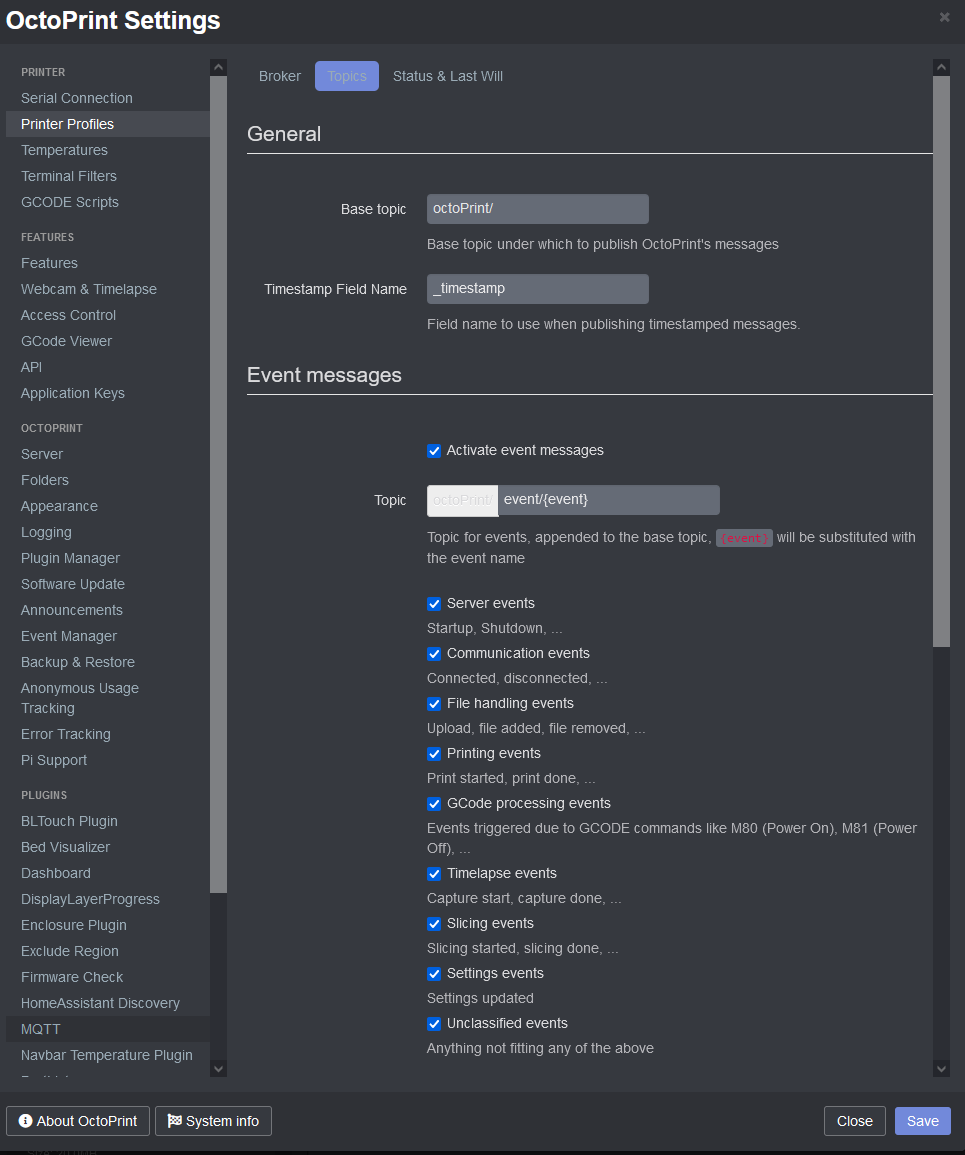This screenshot has width=965, height=1155.
Task: Toggle Communication events checkbox
Action: tap(434, 654)
